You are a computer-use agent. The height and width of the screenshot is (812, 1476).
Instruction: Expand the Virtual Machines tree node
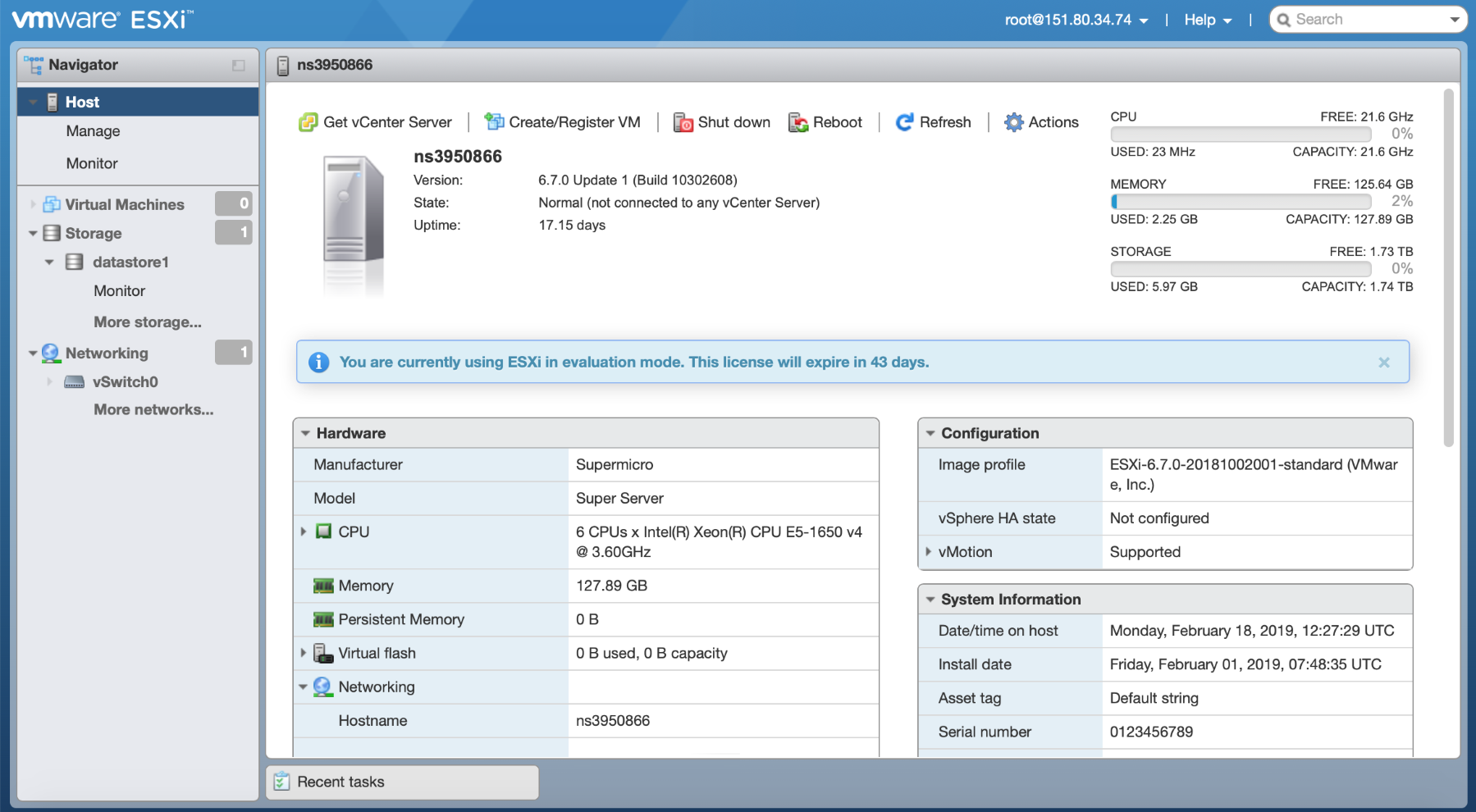33,204
